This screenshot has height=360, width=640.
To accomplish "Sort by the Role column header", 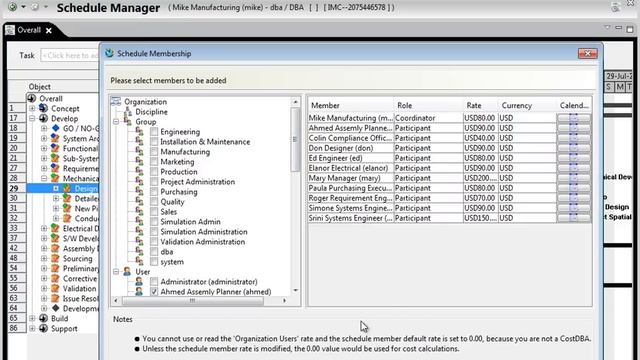I will [x=428, y=105].
